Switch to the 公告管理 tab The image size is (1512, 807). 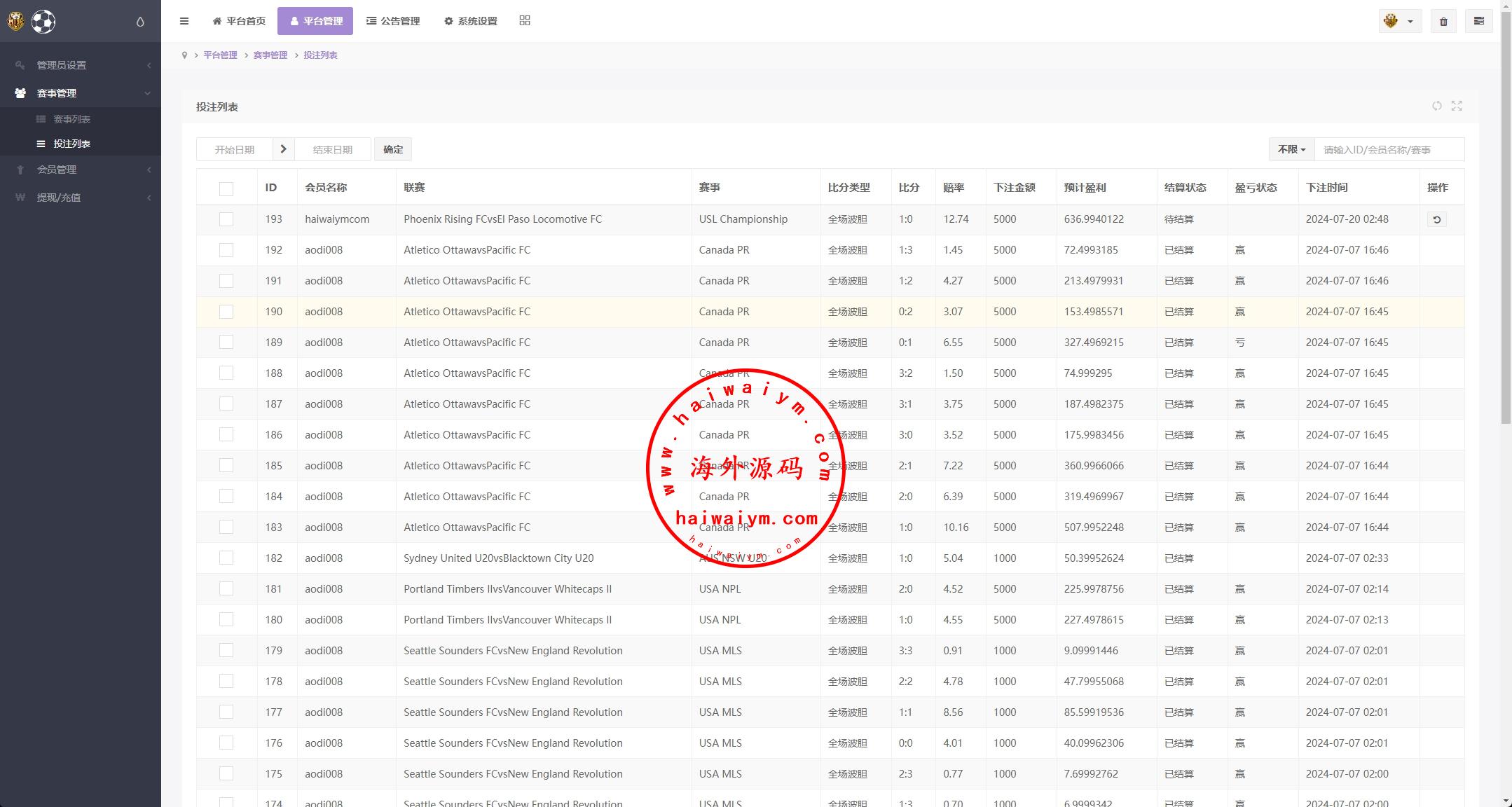click(x=393, y=21)
